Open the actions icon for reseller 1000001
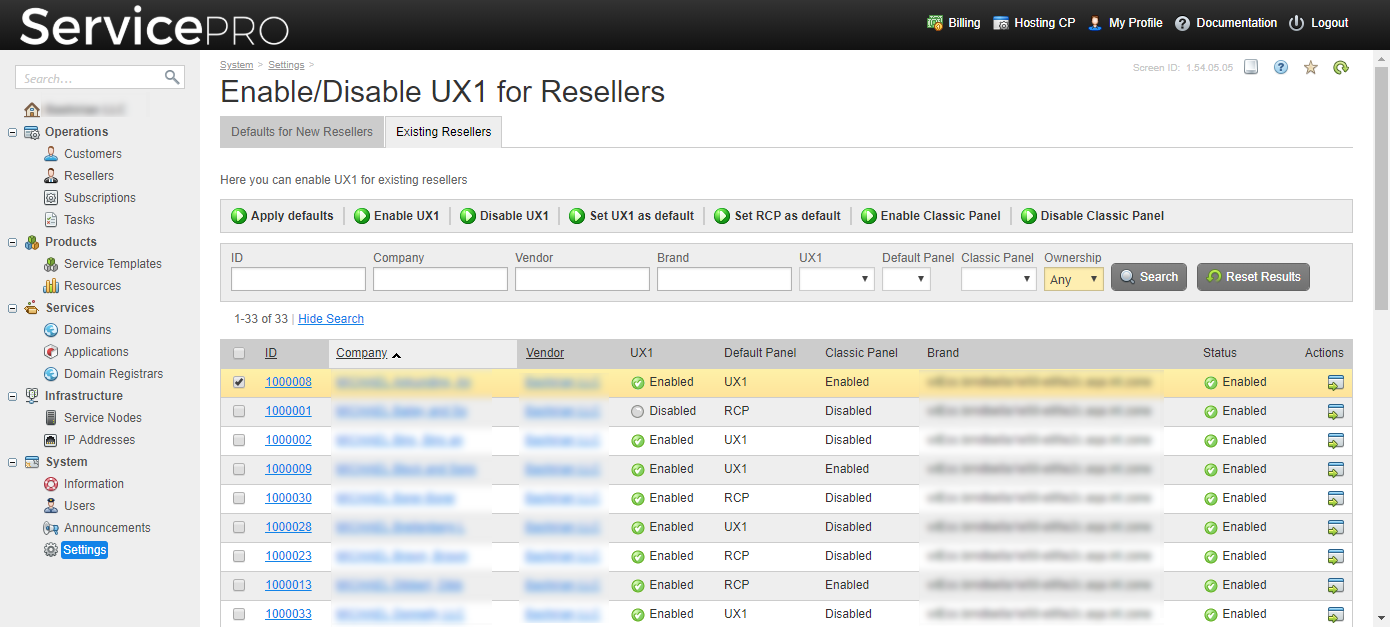The height and width of the screenshot is (627, 1390). (1335, 411)
